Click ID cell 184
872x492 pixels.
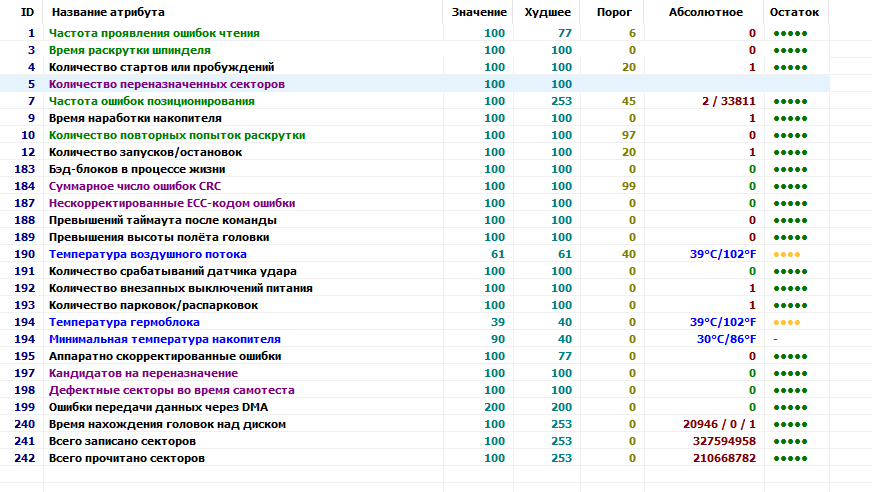[24, 186]
